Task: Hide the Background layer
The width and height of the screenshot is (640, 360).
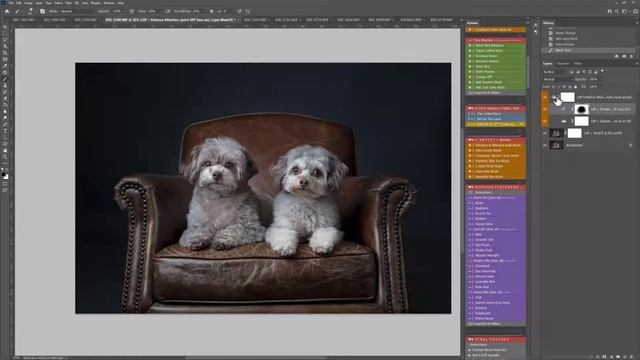Action: pyautogui.click(x=545, y=145)
